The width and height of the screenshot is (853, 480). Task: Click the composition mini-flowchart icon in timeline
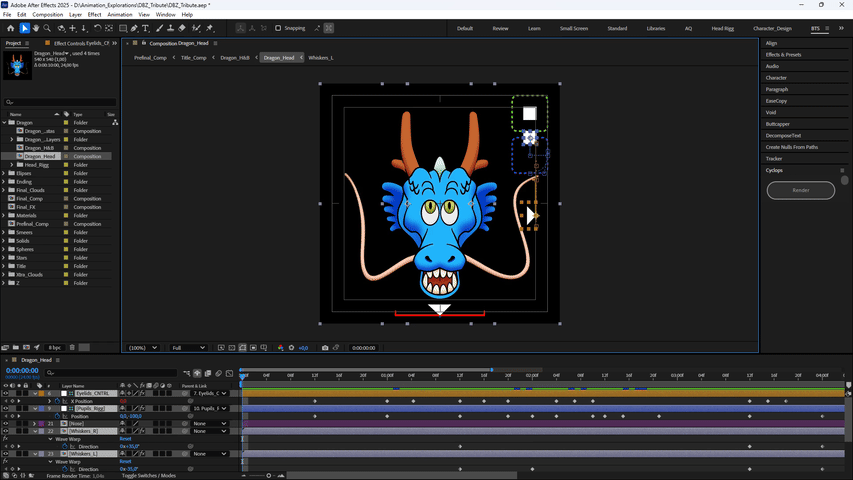(187, 373)
